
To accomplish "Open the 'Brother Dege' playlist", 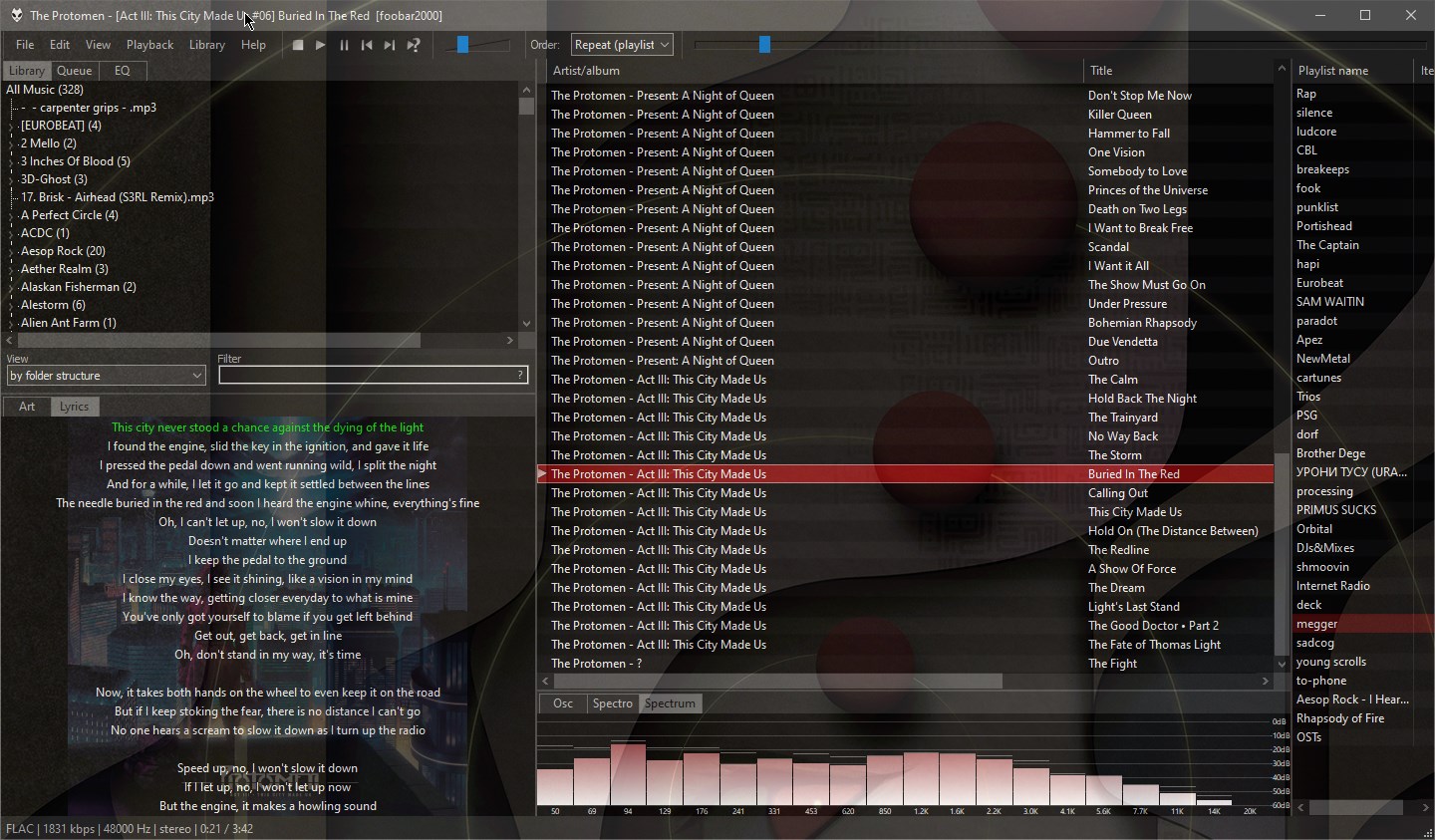I will 1330,453.
